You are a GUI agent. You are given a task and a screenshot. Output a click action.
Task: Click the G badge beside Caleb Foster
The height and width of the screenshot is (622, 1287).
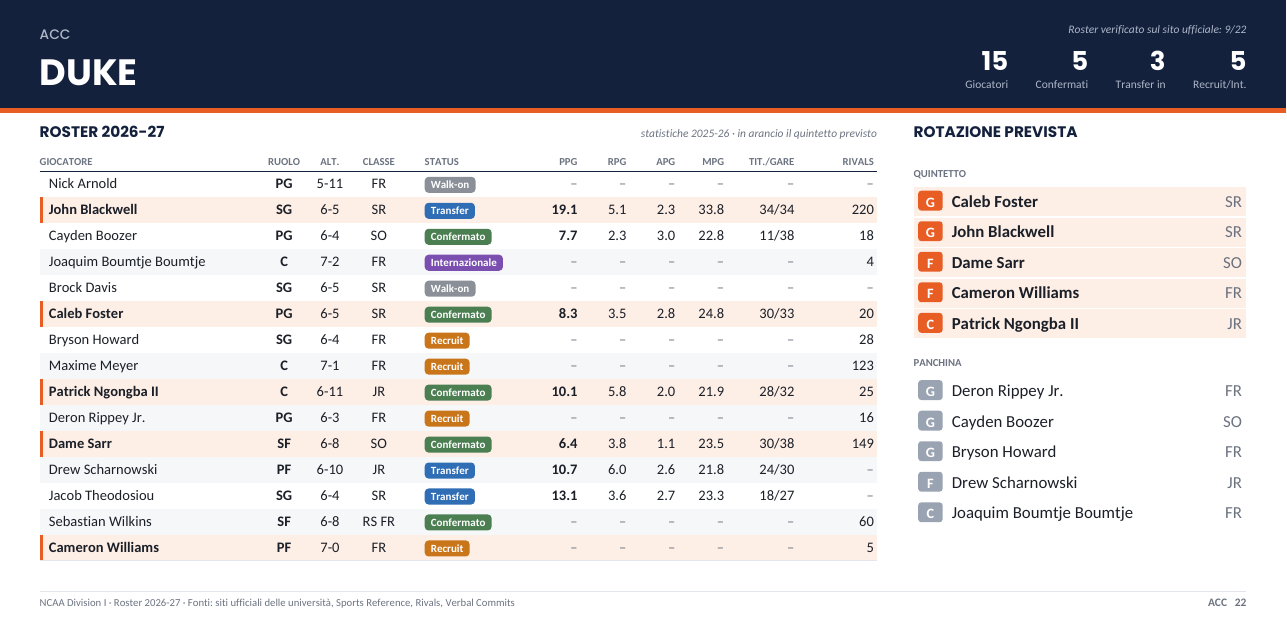tap(931, 202)
